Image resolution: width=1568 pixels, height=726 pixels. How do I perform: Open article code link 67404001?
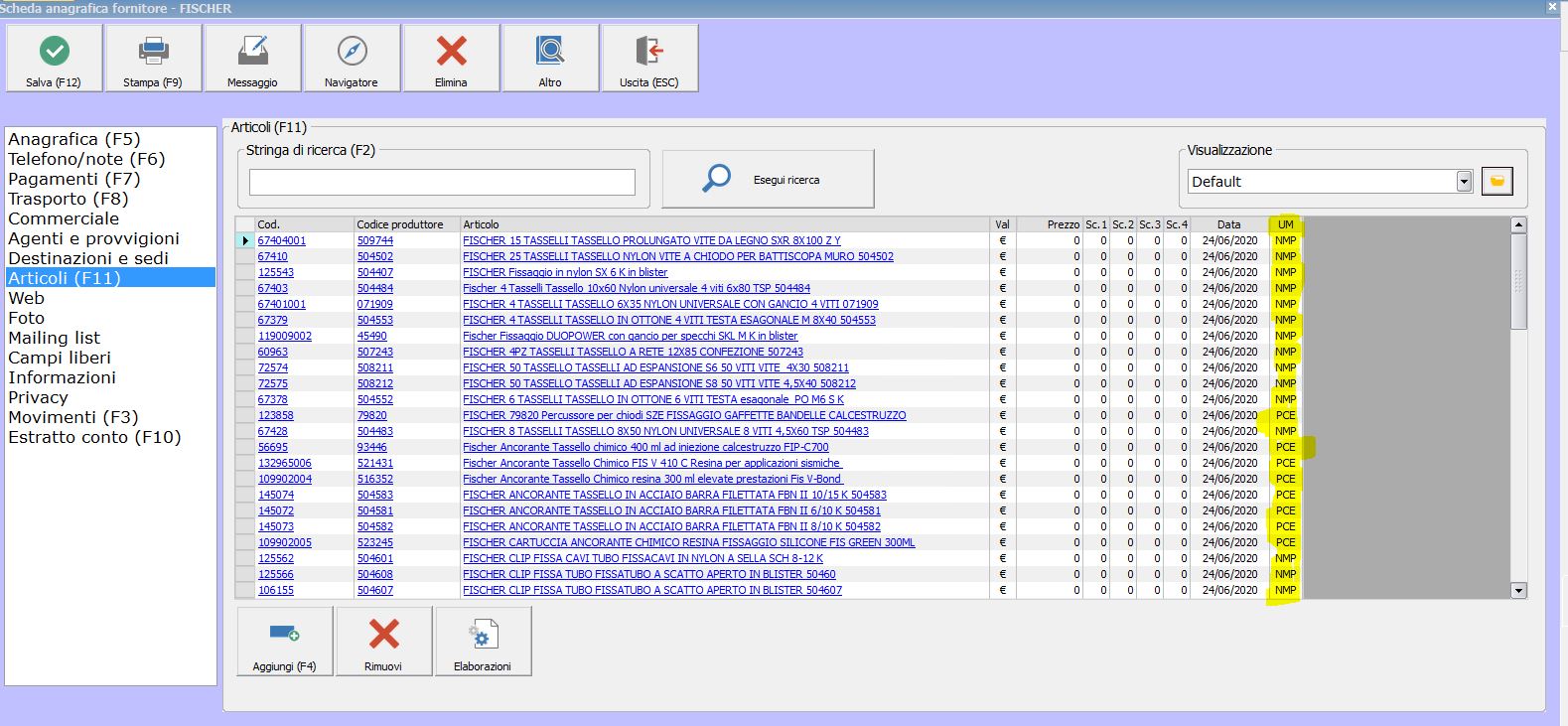click(282, 240)
